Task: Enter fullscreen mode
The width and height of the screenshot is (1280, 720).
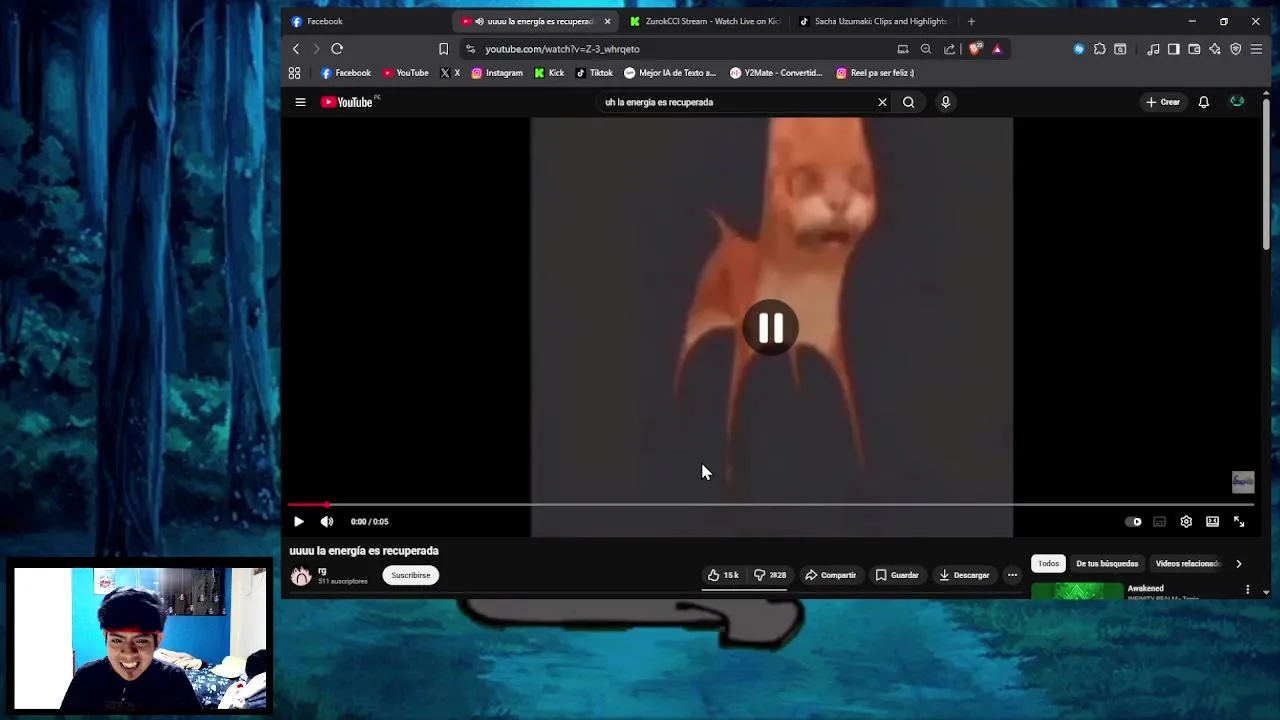Action: click(1239, 521)
